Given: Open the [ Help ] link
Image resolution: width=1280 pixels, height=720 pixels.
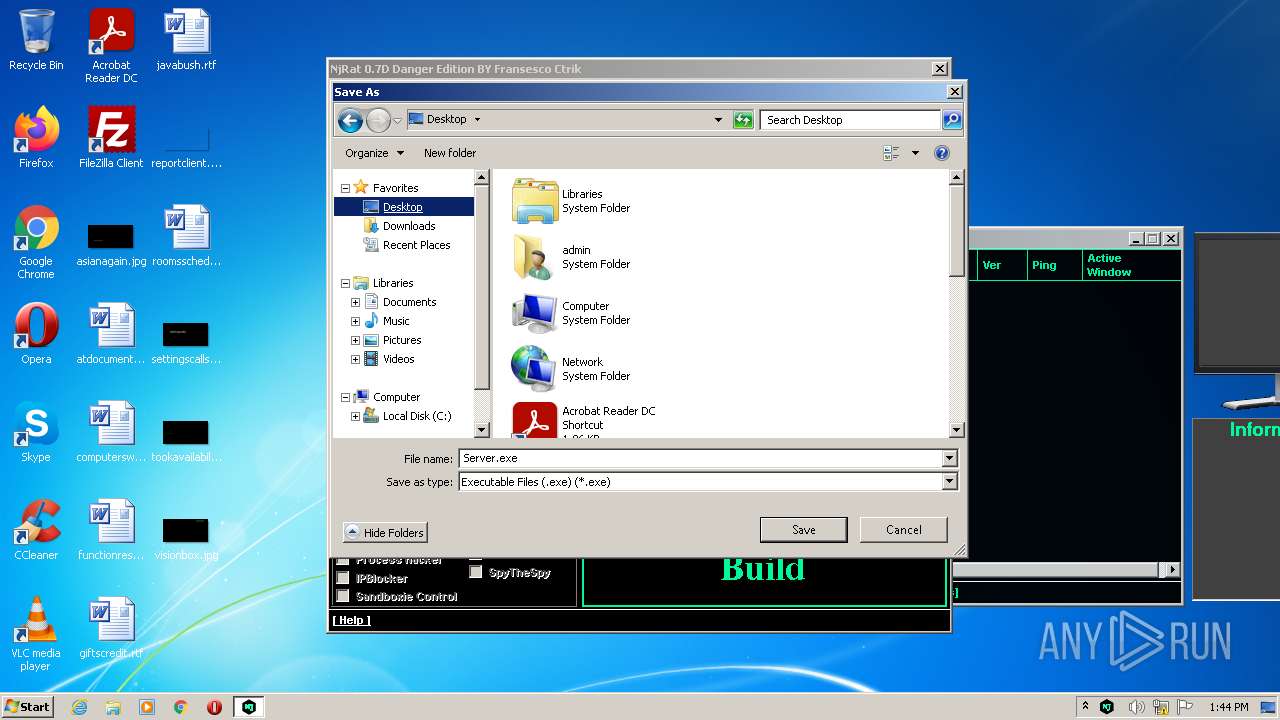Looking at the screenshot, I should (351, 620).
